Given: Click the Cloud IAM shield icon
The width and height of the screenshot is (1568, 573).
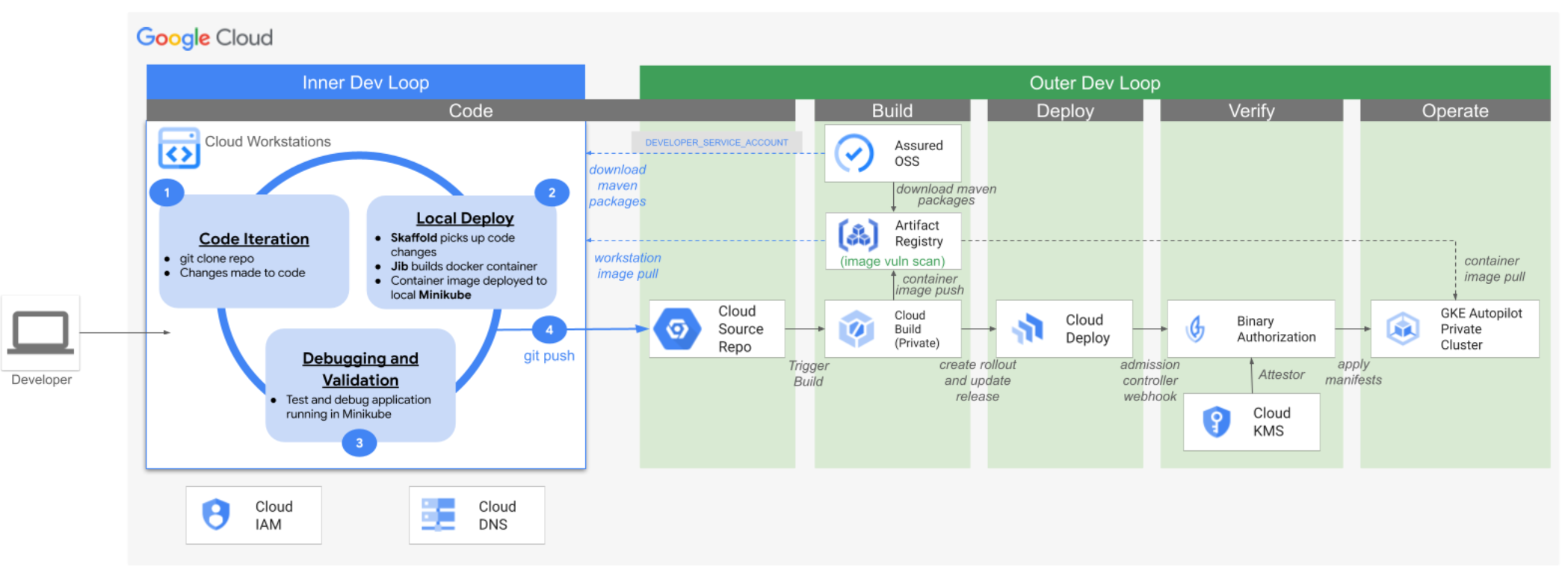Looking at the screenshot, I should [216, 514].
